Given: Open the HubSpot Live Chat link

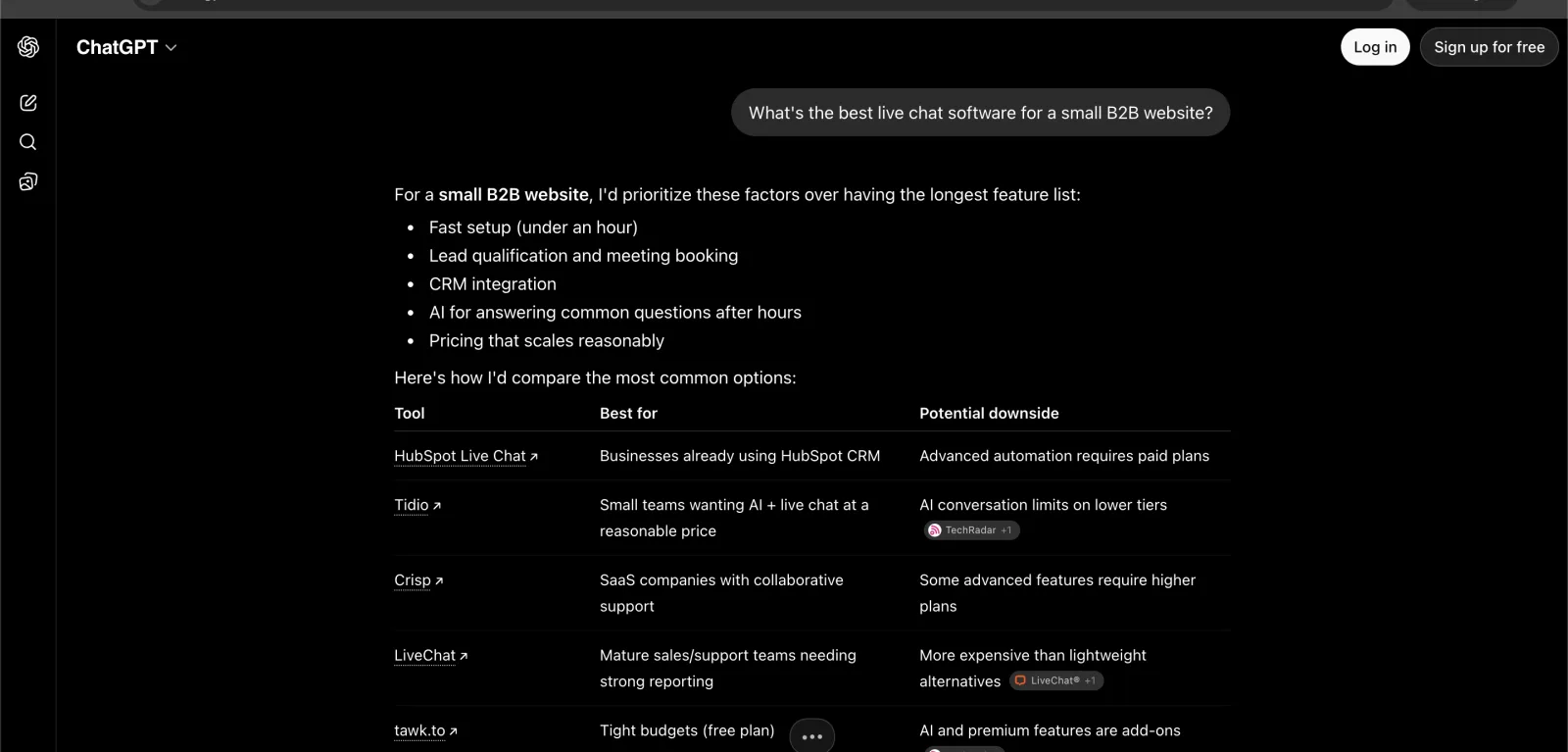Looking at the screenshot, I should click(x=465, y=456).
